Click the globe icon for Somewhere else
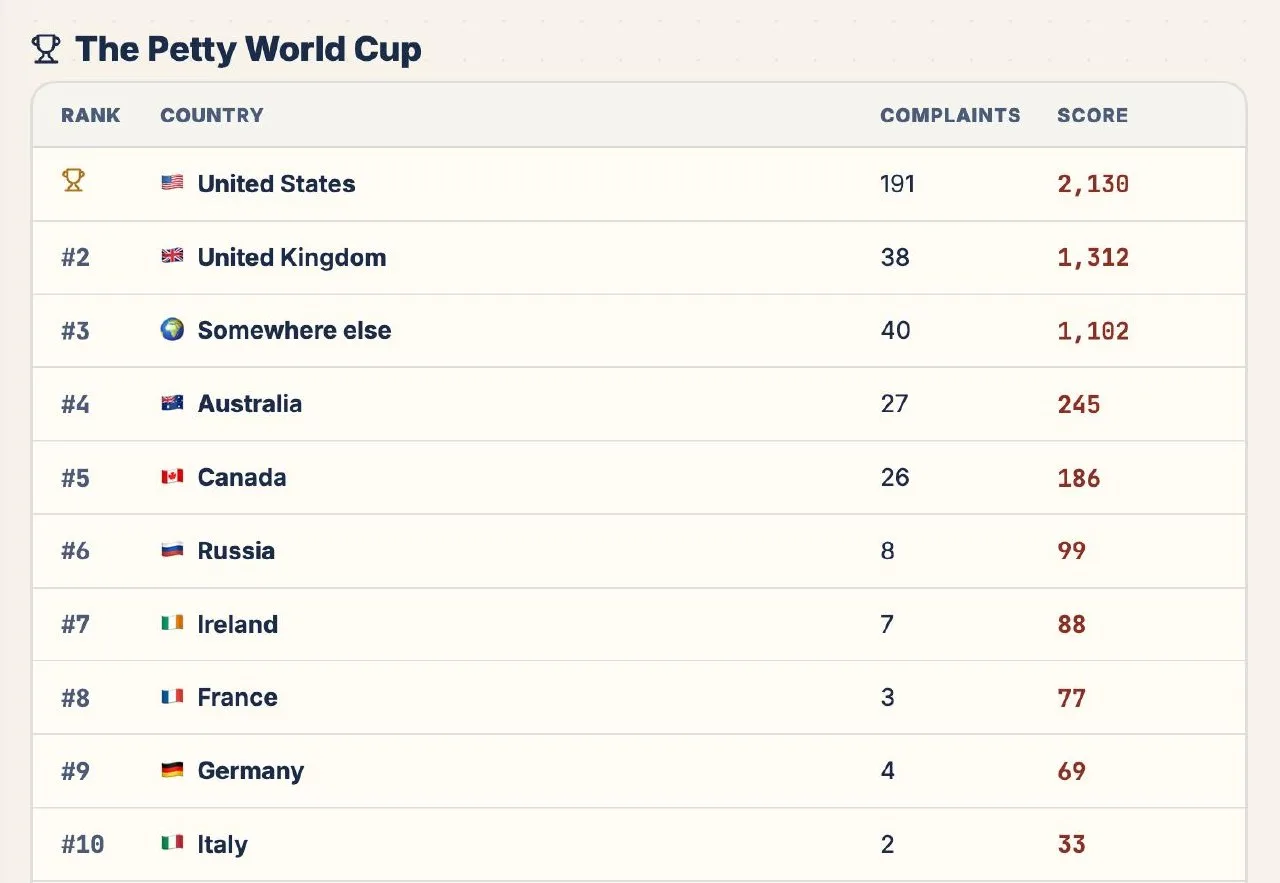This screenshot has width=1280, height=883. coord(172,329)
